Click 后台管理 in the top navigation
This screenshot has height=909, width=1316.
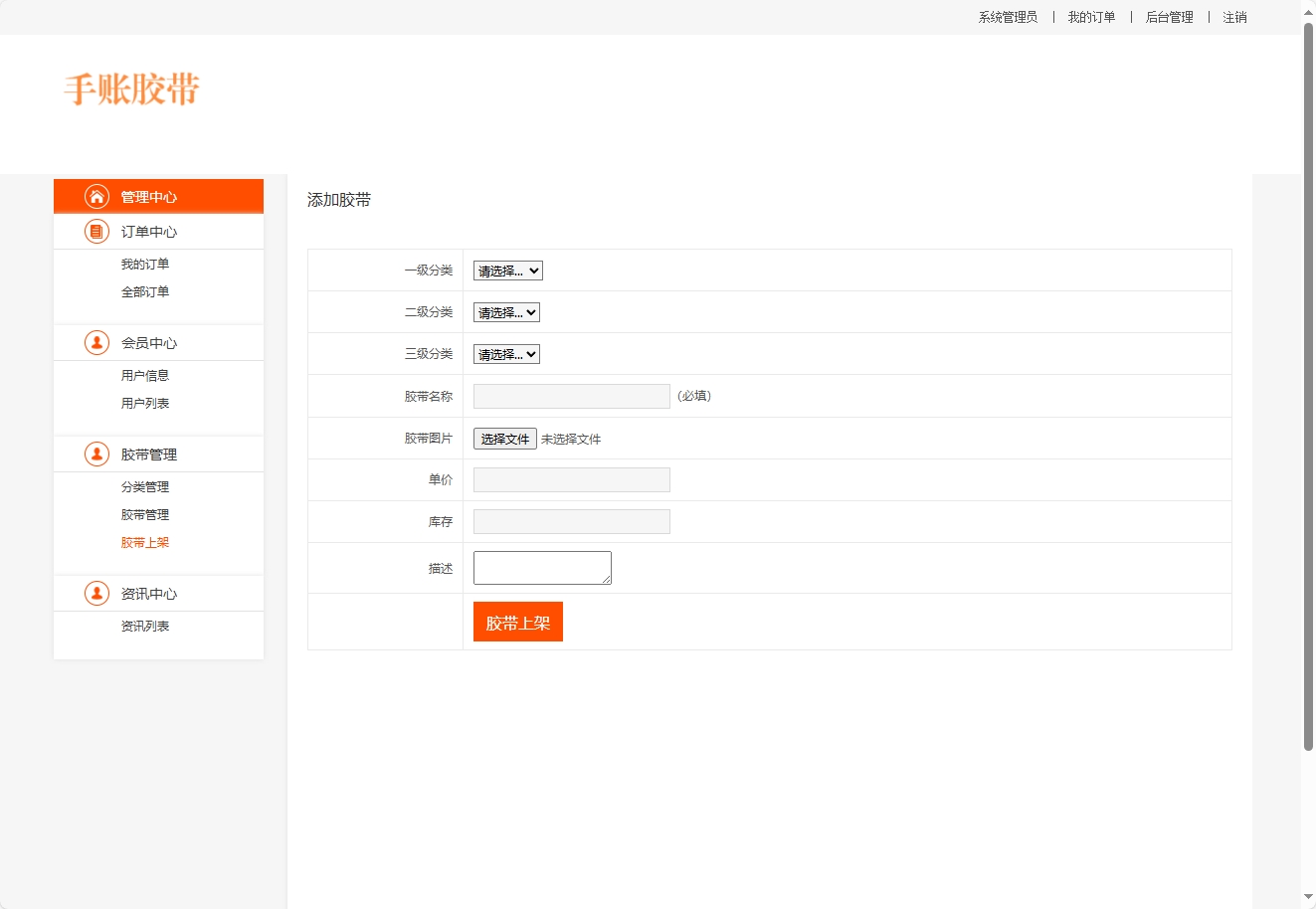[x=1168, y=17]
